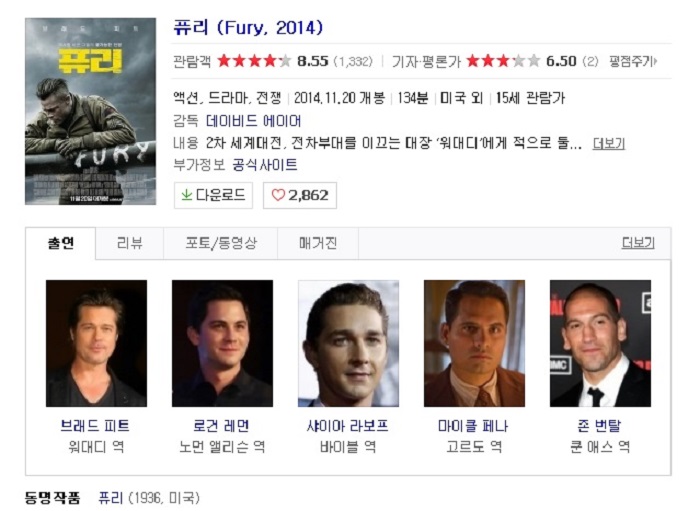
Task: Open the 평점주기 rating link
Action: (633, 61)
